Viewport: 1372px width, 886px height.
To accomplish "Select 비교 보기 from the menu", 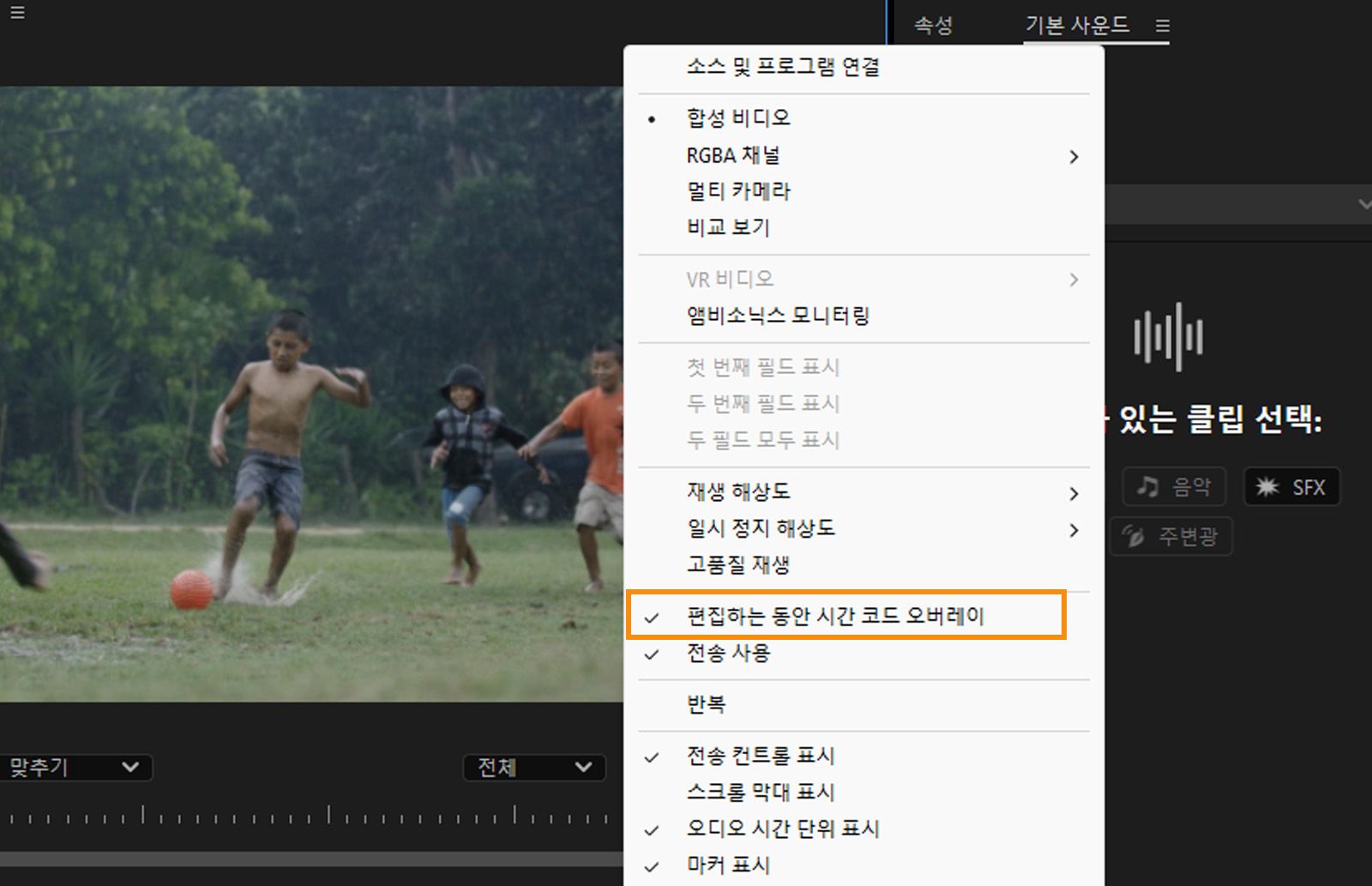I will (728, 227).
